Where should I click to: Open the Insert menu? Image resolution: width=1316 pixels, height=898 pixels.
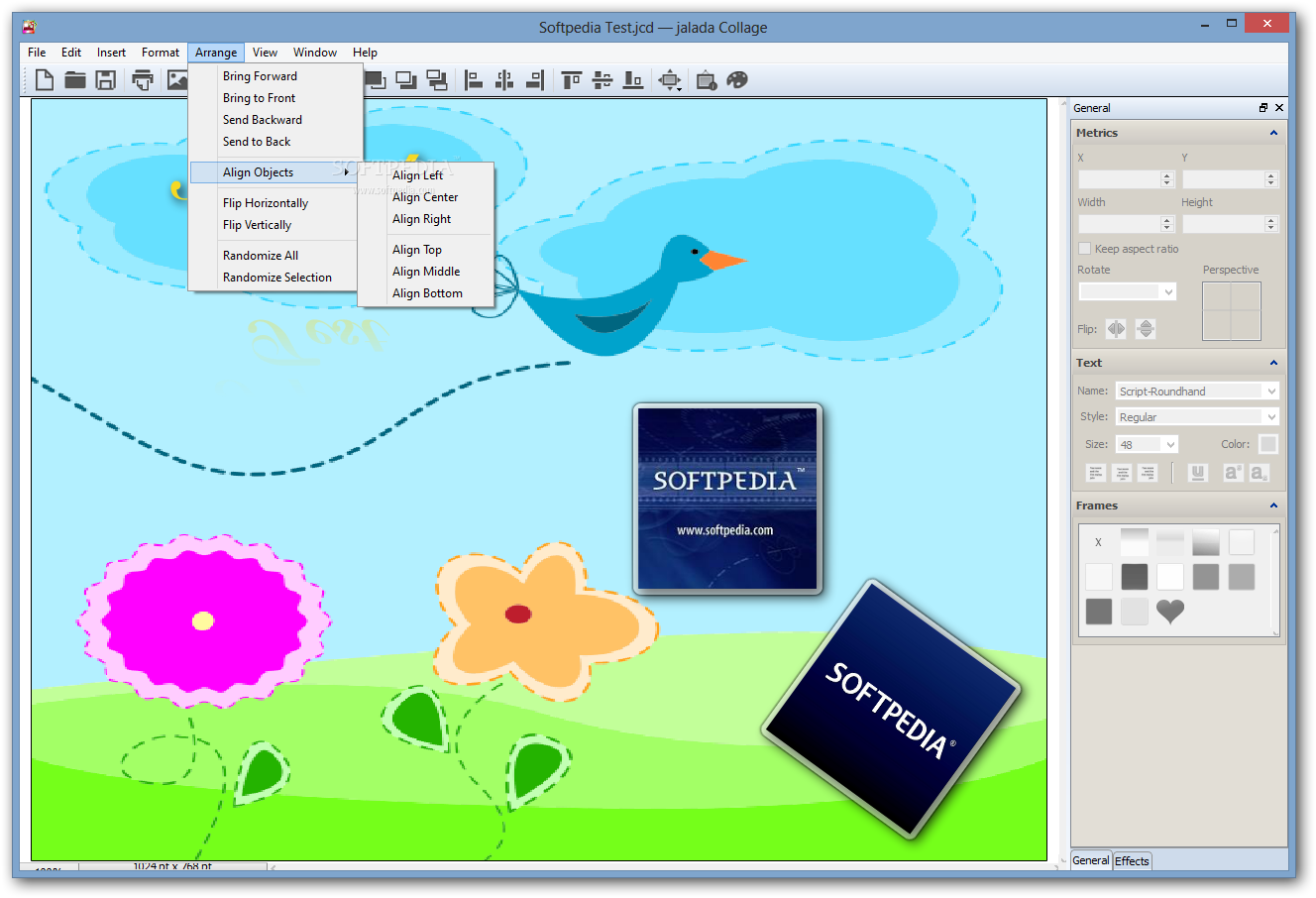[x=111, y=53]
